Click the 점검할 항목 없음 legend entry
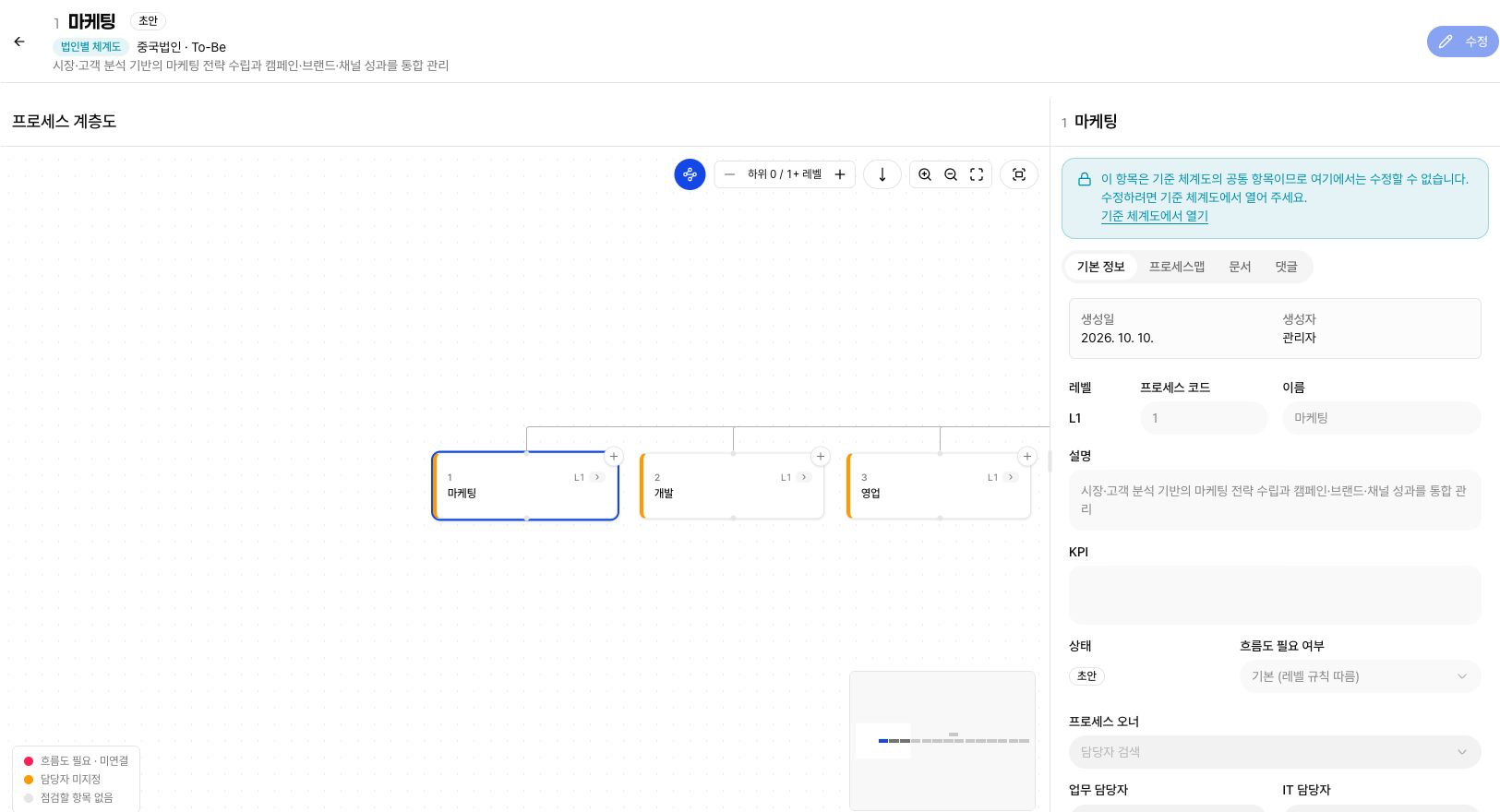 68,798
